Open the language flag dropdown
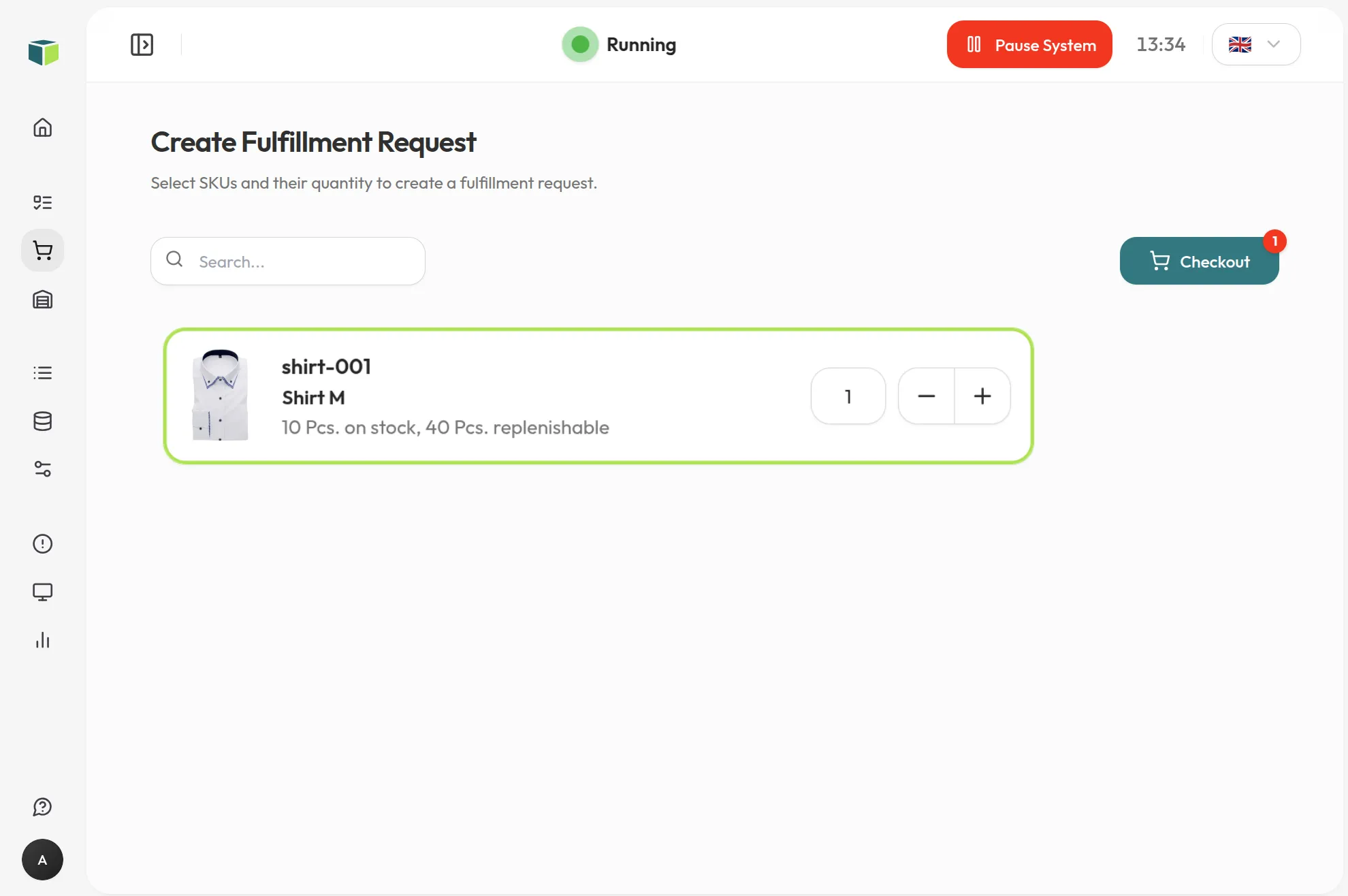1348x896 pixels. click(x=1256, y=44)
